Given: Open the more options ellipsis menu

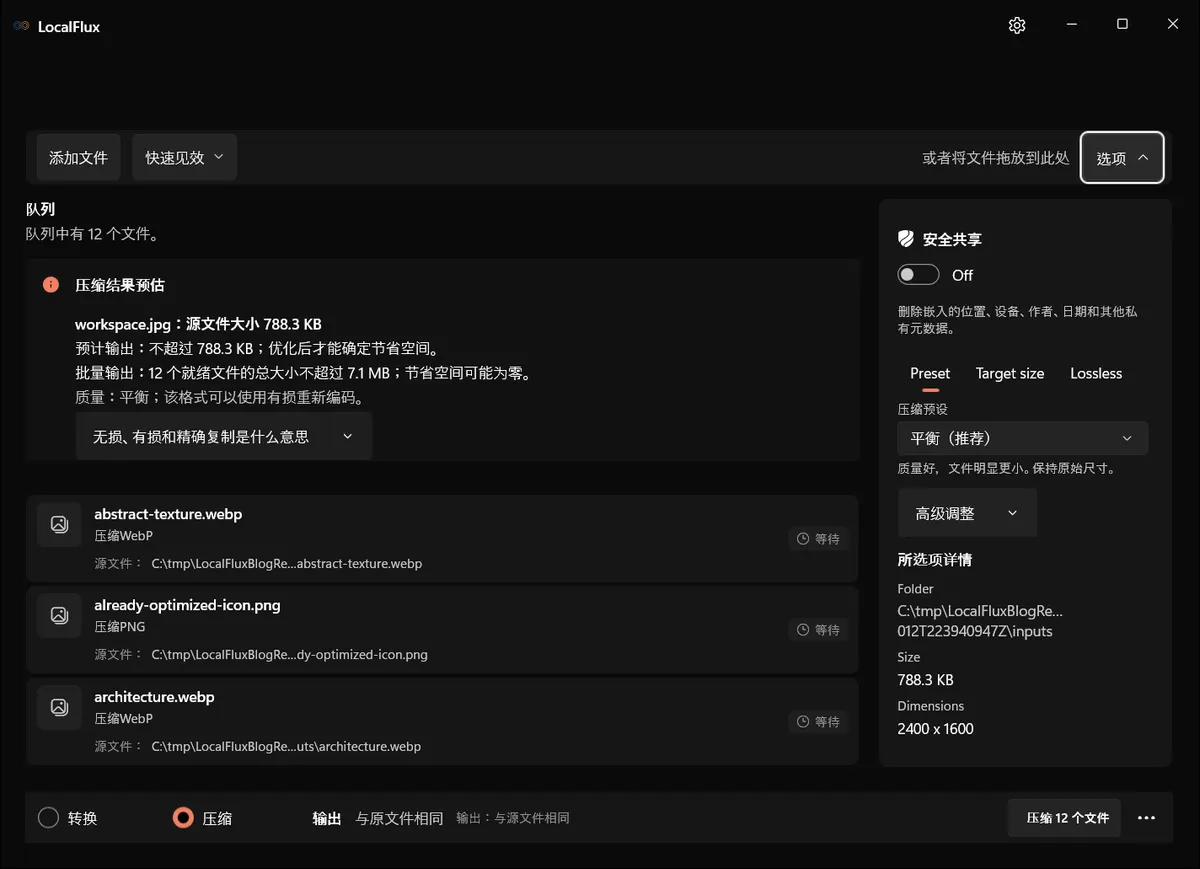Looking at the screenshot, I should (x=1147, y=818).
